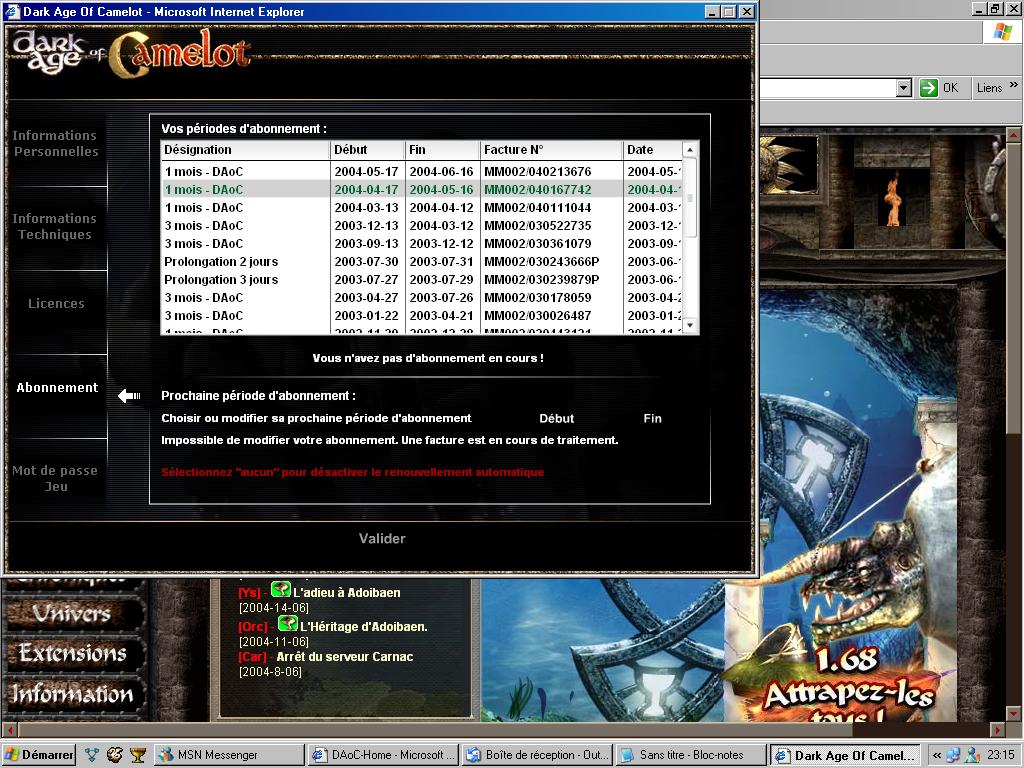Image resolution: width=1024 pixels, height=768 pixels.
Task: Select the row with invoice MM002/030361079
Action: click(x=422, y=243)
